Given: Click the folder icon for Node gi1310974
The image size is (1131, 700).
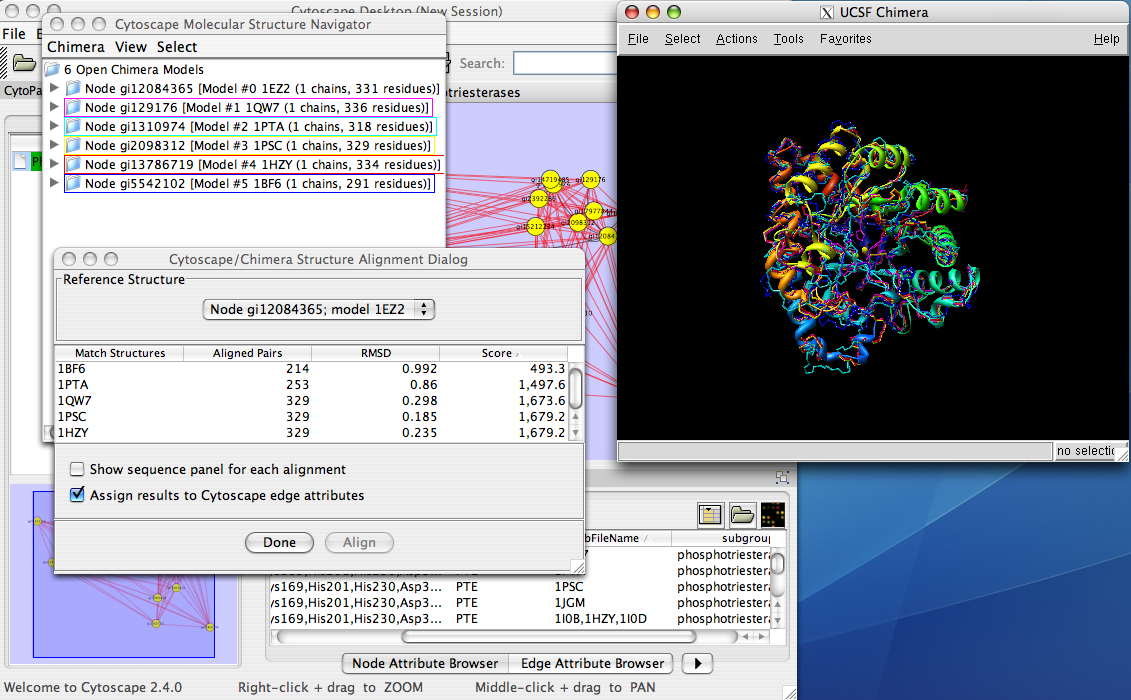Looking at the screenshot, I should point(73,127).
